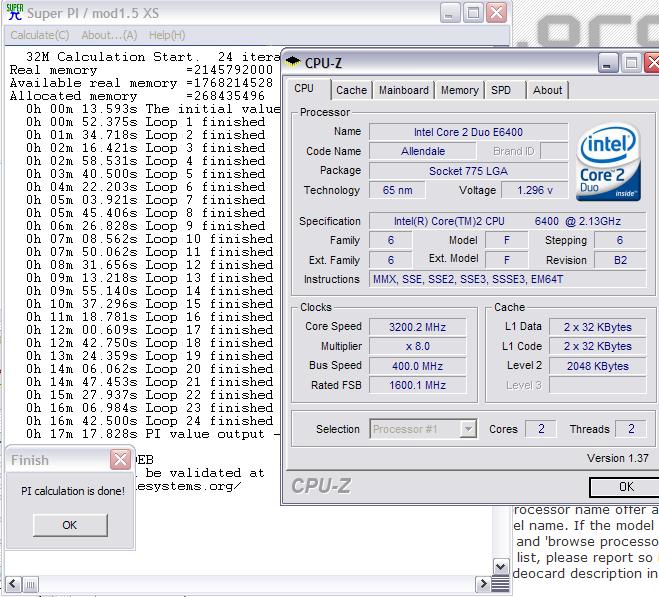Minimize the Super PI window
This screenshot has width=659, height=597.
[450, 13]
